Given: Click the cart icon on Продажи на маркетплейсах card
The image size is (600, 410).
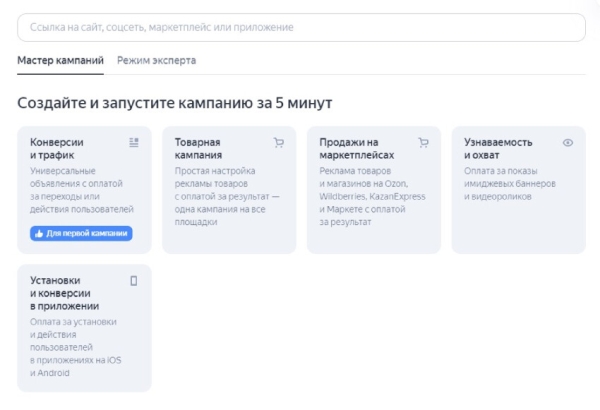Looking at the screenshot, I should (x=423, y=142).
